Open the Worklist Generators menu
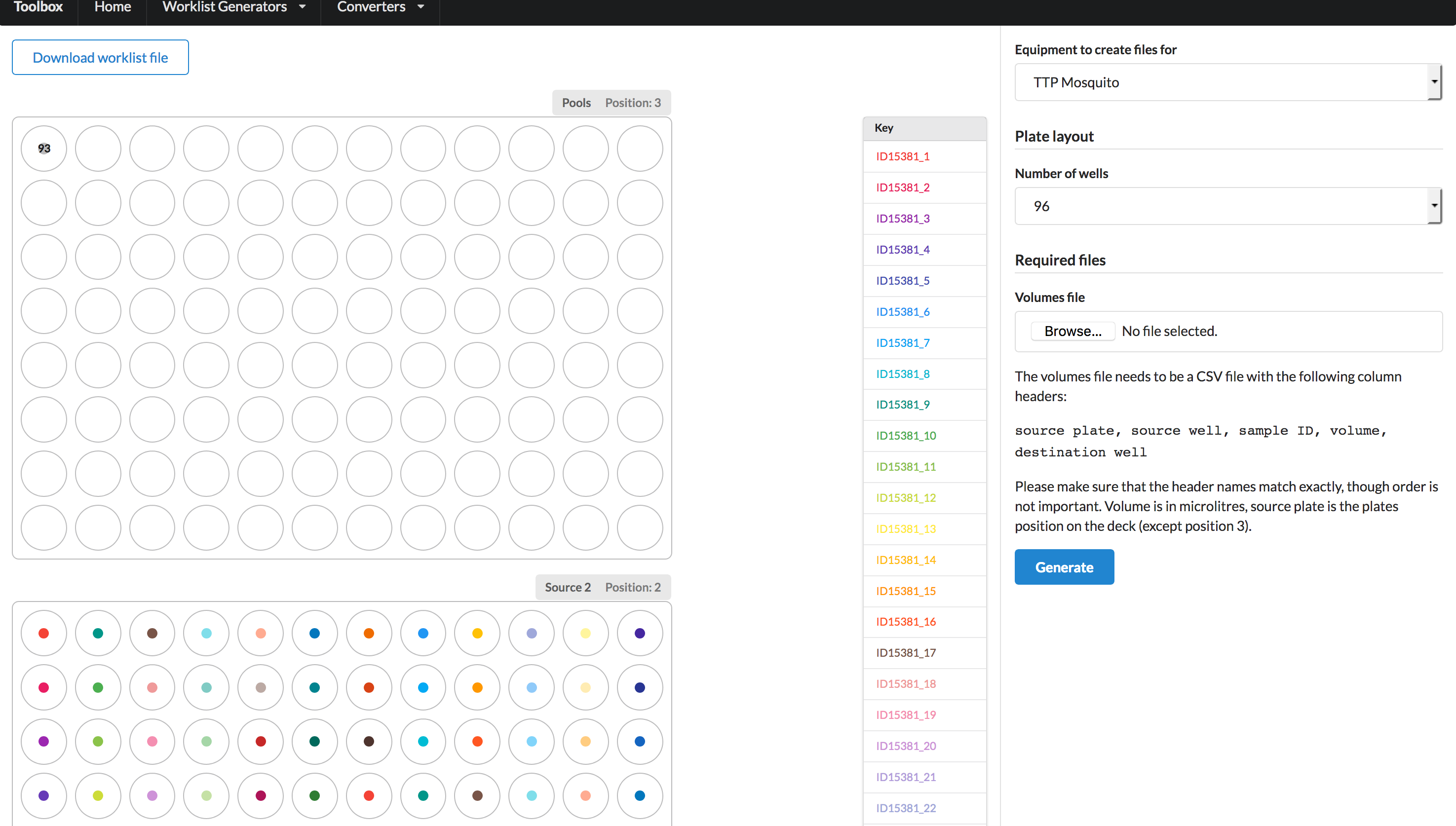The image size is (1456, 826). point(225,7)
